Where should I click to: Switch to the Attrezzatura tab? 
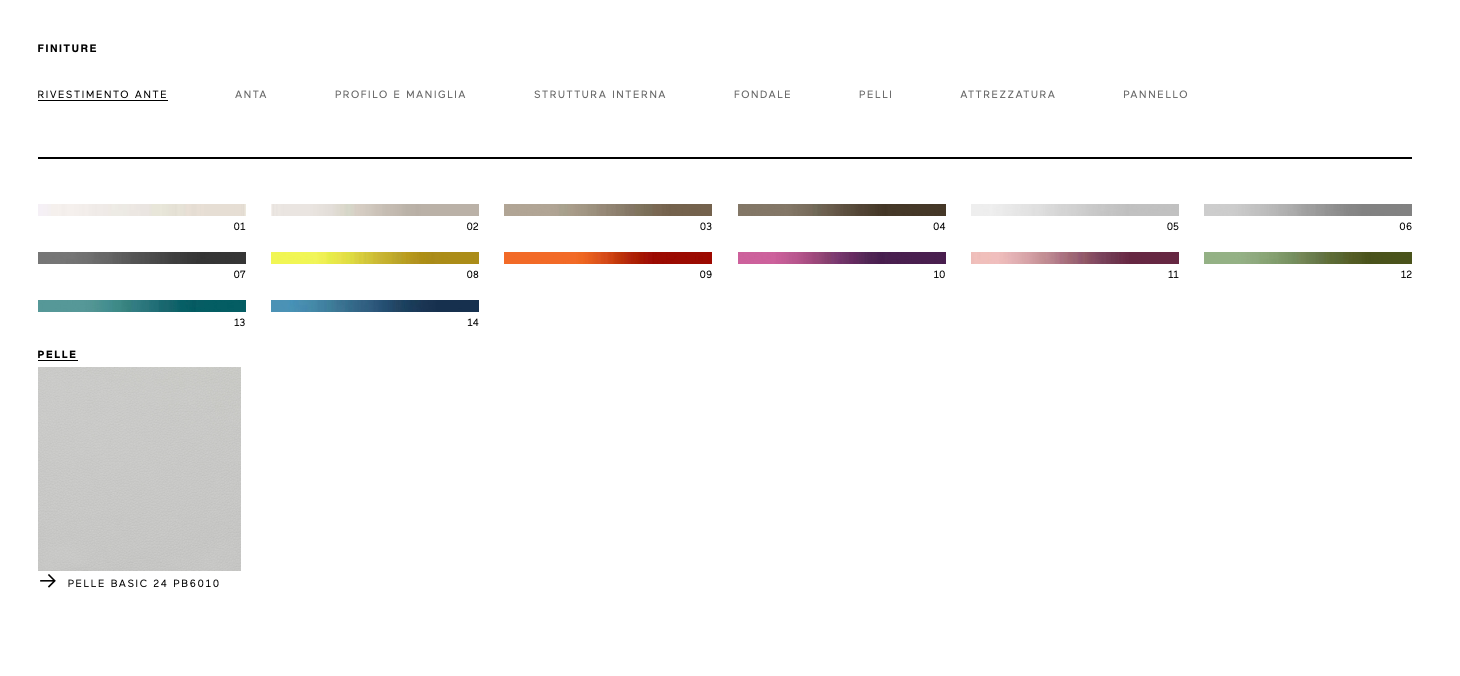(x=1007, y=95)
